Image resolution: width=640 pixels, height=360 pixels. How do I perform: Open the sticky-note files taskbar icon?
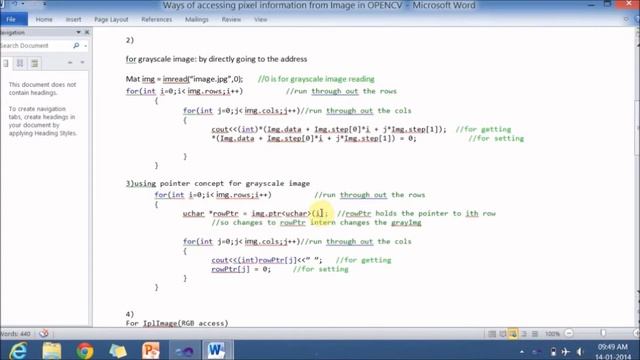[118, 351]
